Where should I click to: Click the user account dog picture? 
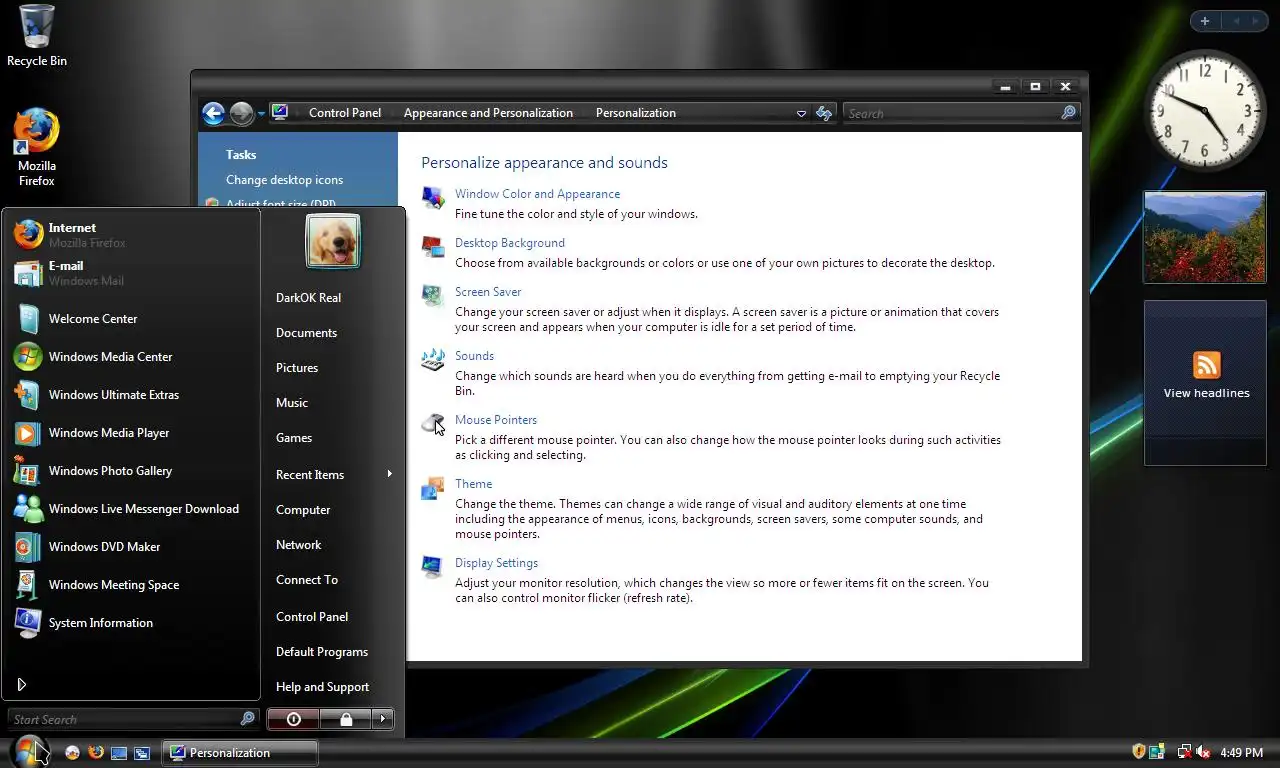333,241
